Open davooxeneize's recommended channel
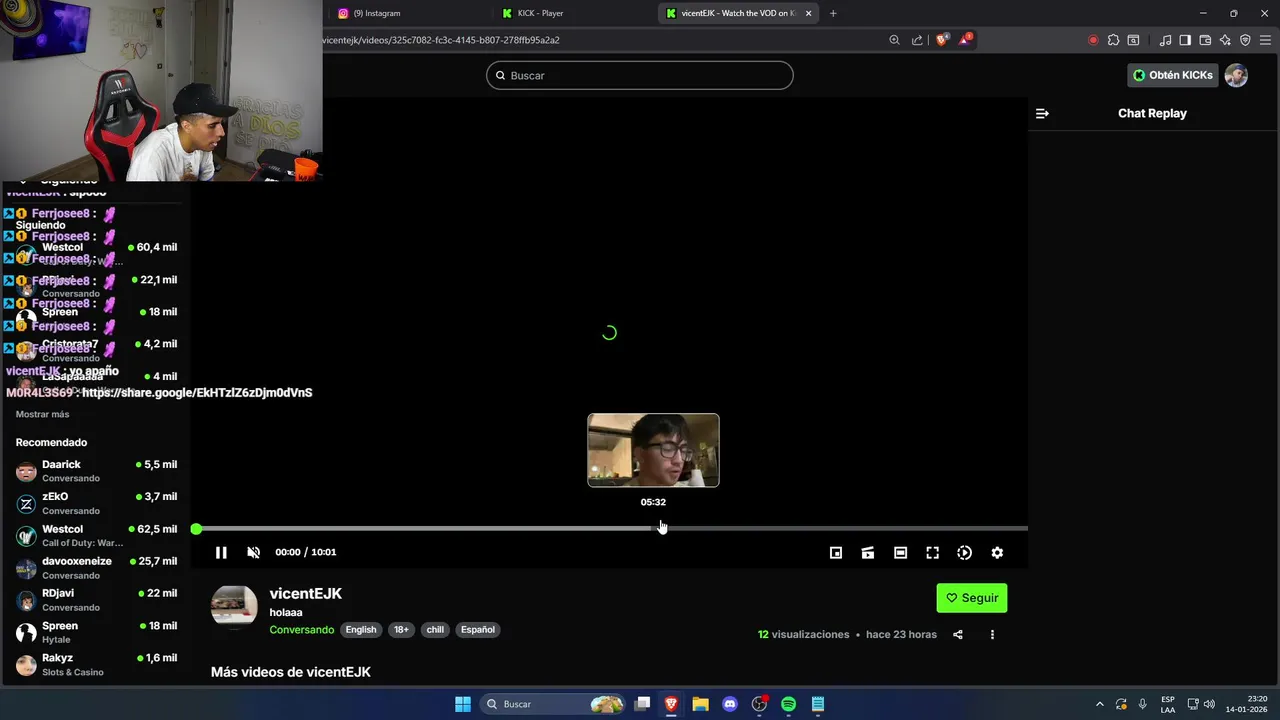Viewport: 1280px width, 720px height. pyautogui.click(x=95, y=568)
